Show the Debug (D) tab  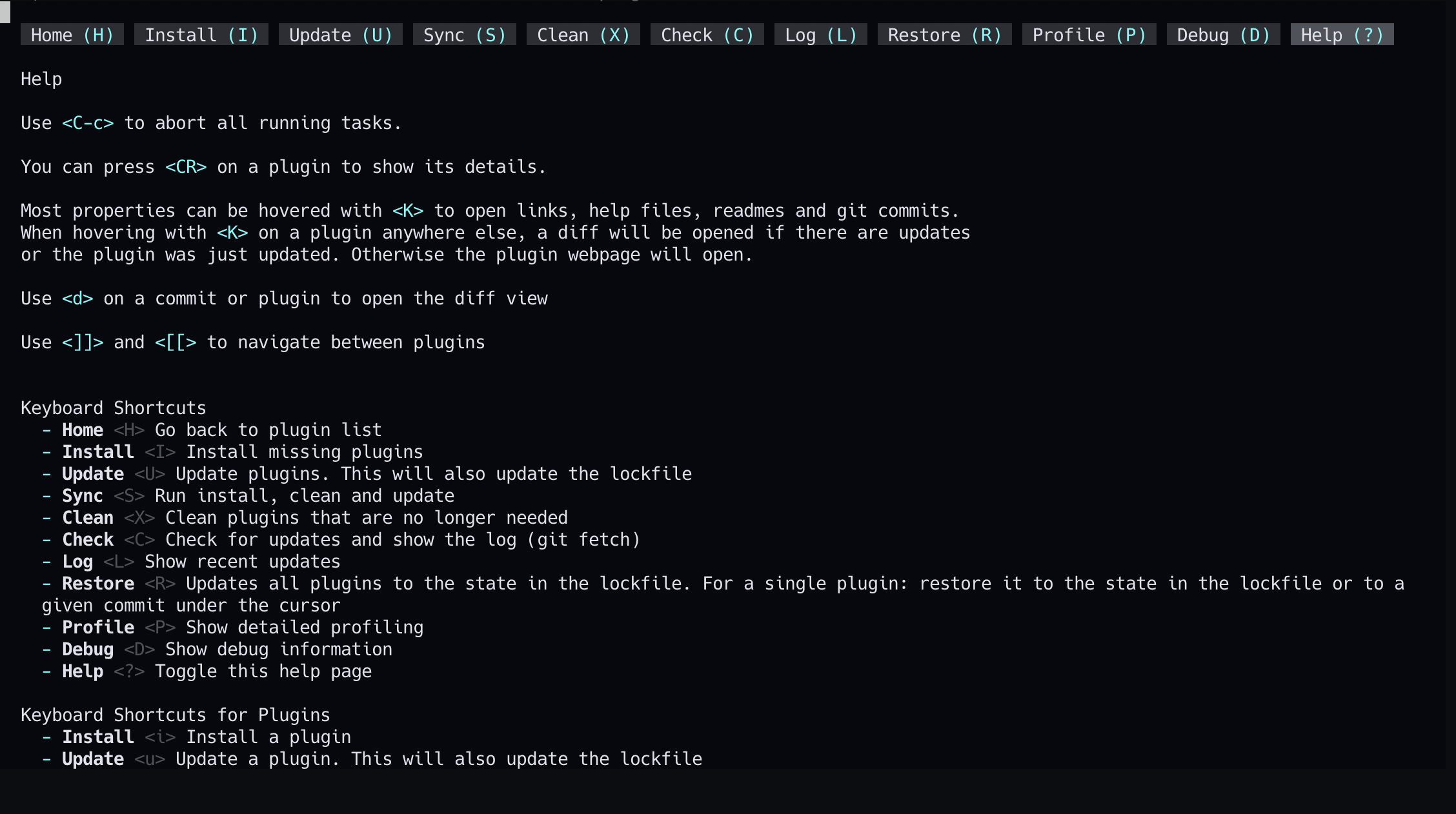point(1223,35)
